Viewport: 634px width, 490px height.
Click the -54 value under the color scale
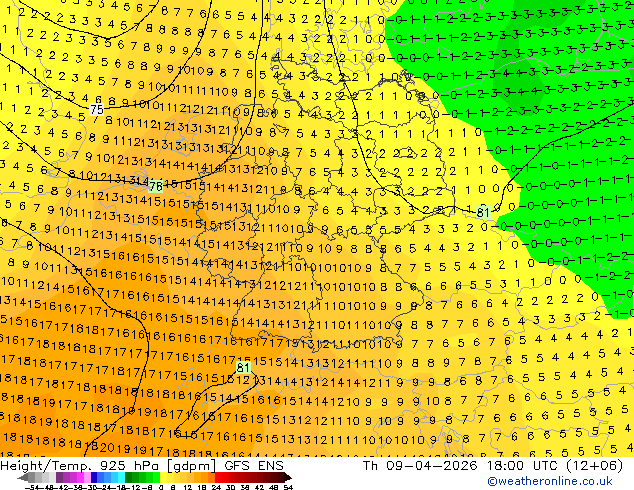coord(32,488)
